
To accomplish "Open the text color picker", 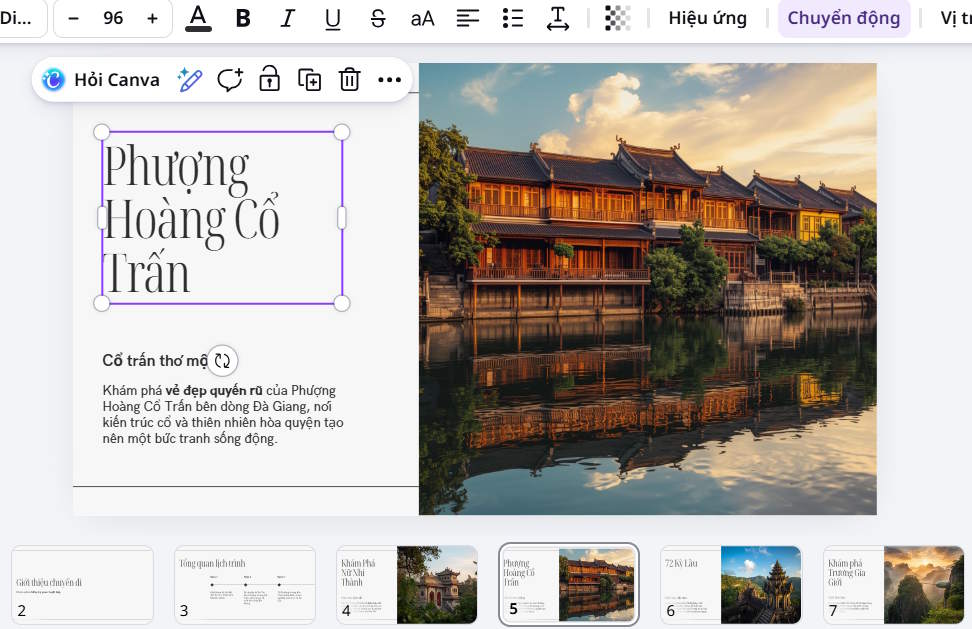I will pos(198,18).
